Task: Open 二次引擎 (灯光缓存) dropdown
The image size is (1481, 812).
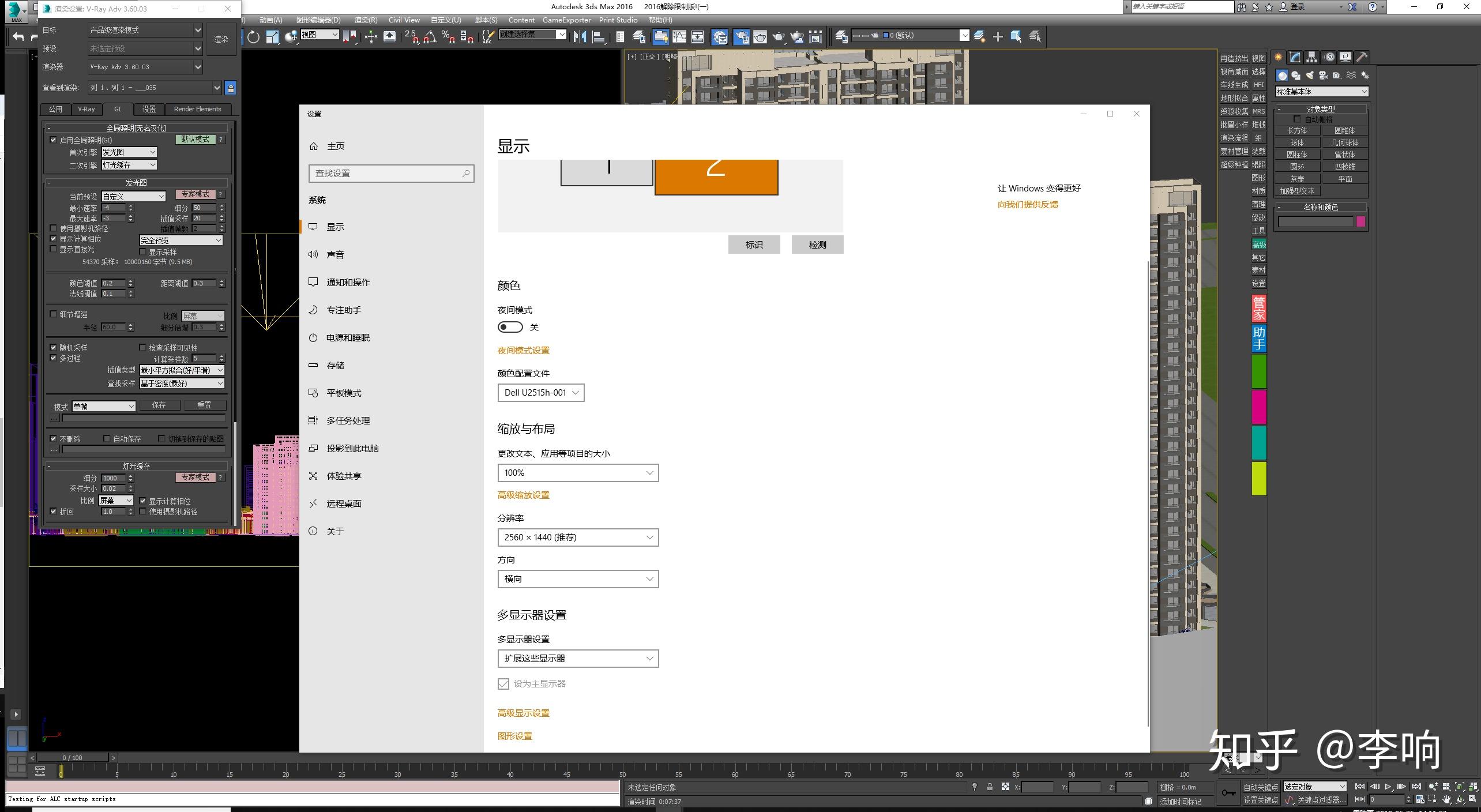Action: (x=129, y=165)
